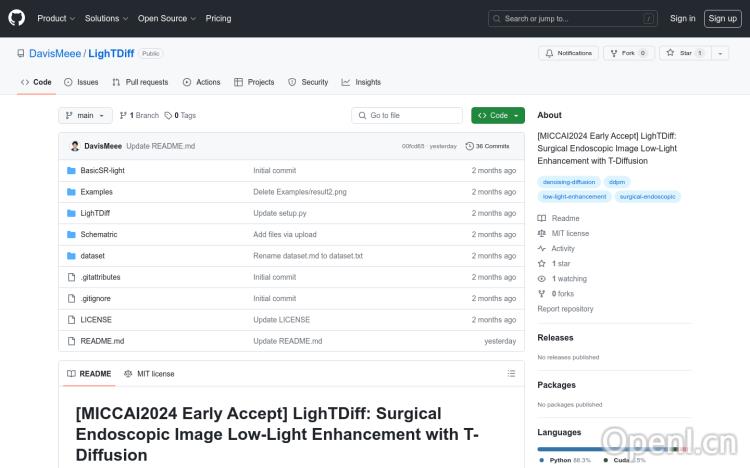Select the MIT license tab

pos(149,373)
